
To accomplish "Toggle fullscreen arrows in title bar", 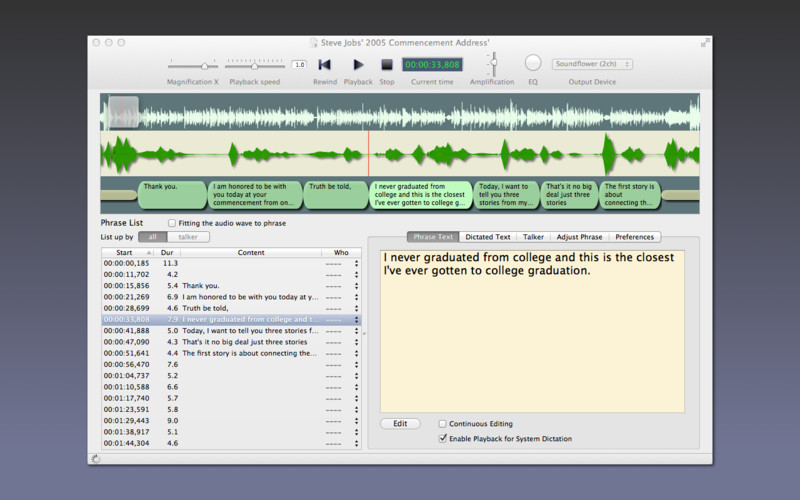I will click(x=705, y=43).
